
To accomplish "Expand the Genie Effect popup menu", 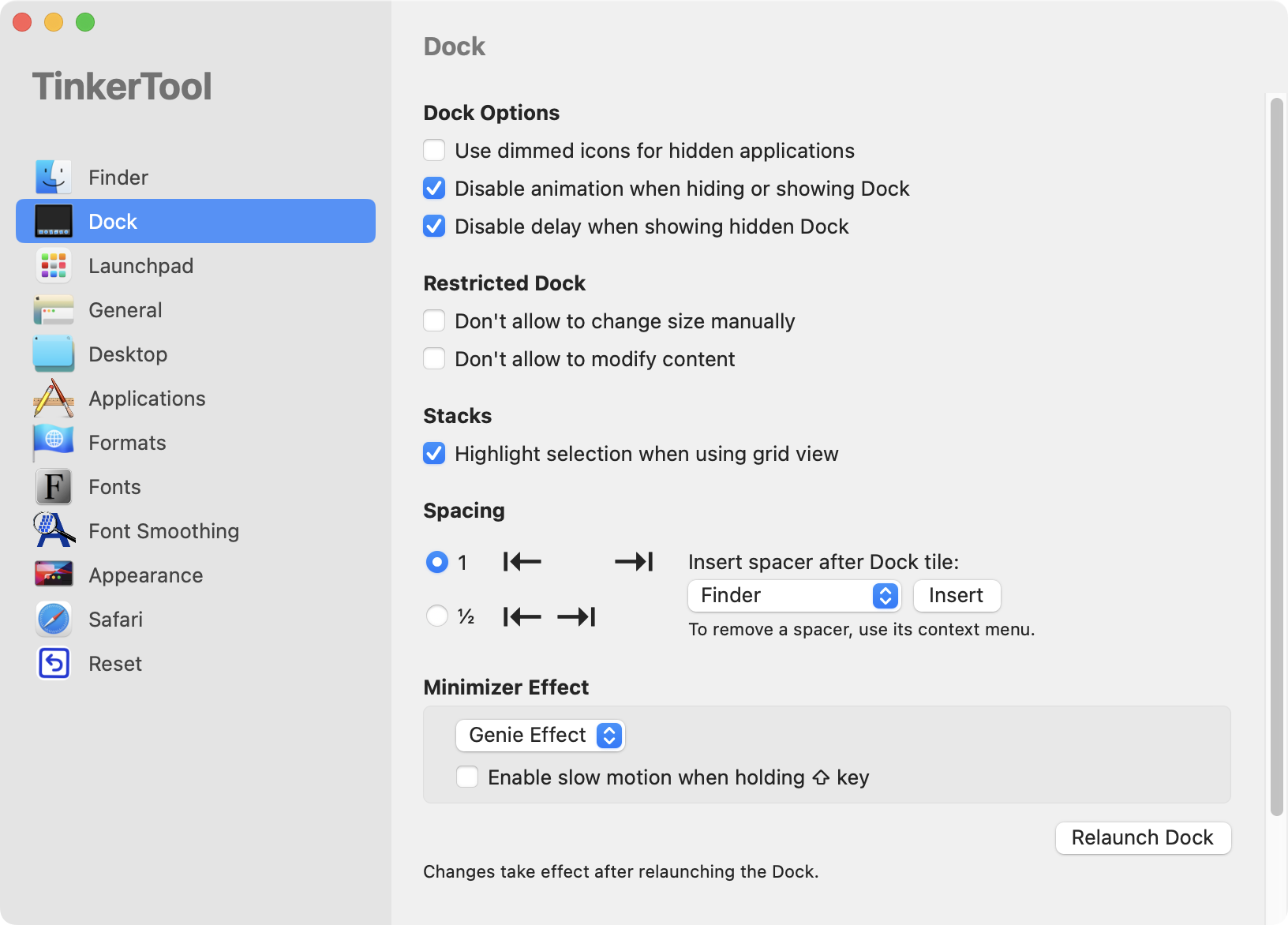I will point(541,736).
